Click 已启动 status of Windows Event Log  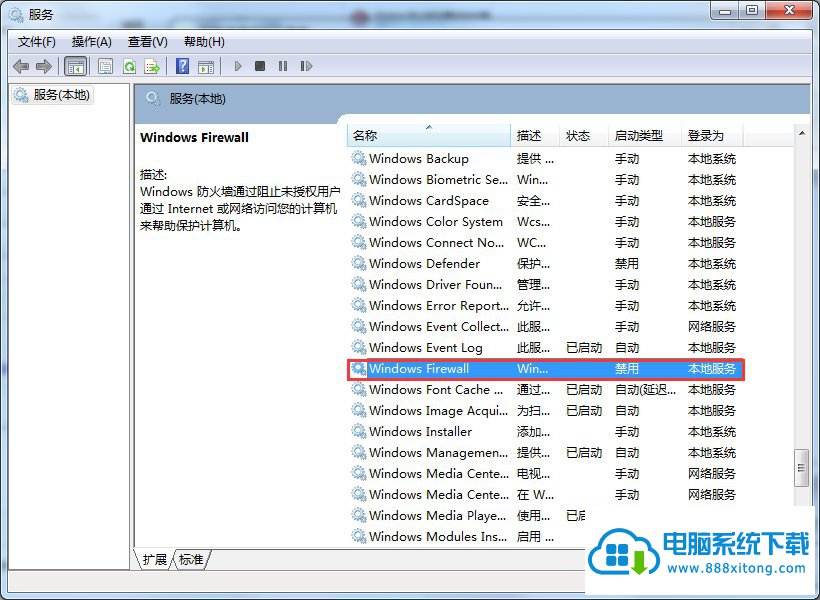584,347
